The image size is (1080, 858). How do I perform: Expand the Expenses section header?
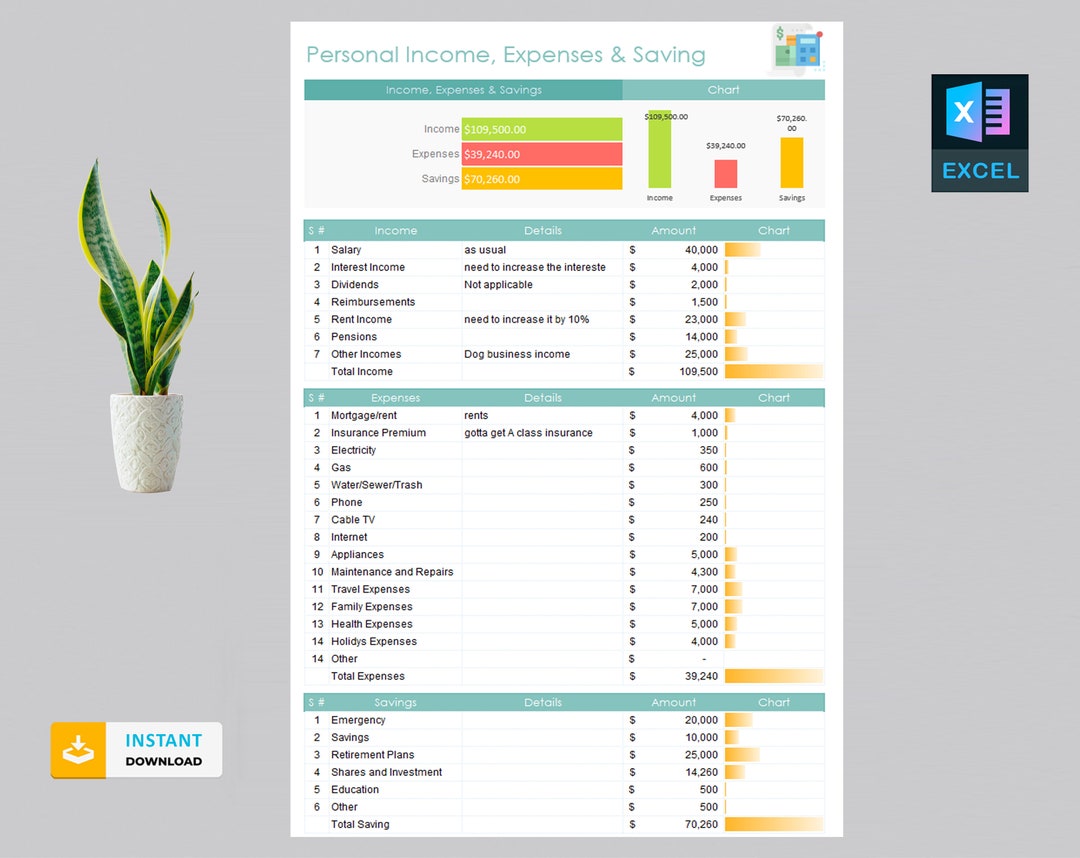(396, 397)
